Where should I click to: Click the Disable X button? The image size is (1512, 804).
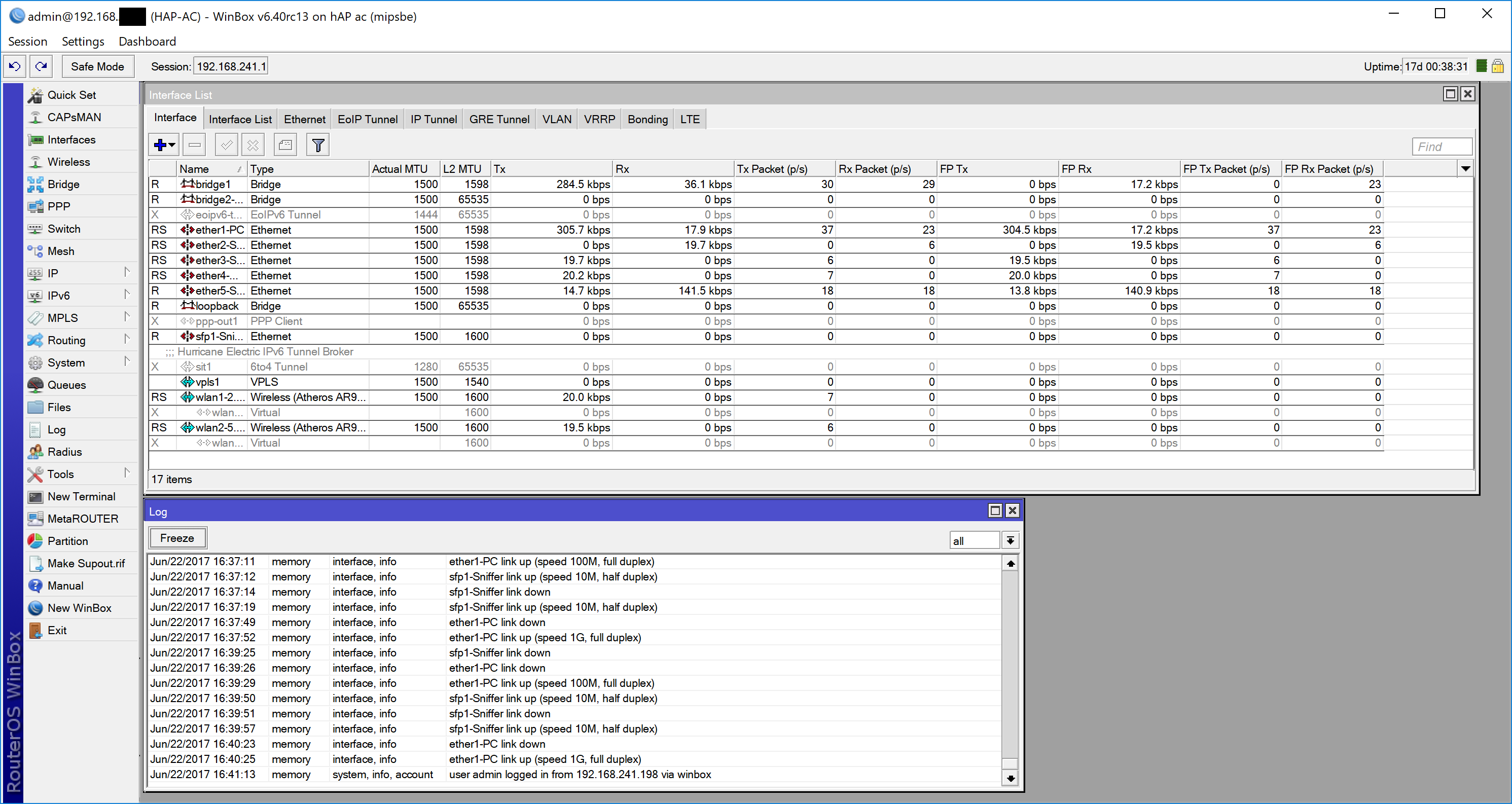pos(253,145)
